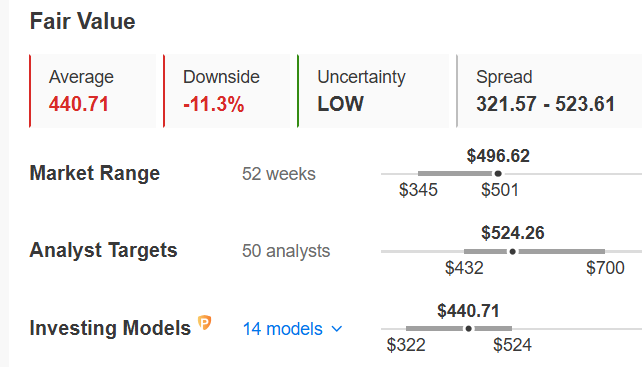Click the 52 weeks text
This screenshot has width=642, height=367.
click(x=278, y=174)
